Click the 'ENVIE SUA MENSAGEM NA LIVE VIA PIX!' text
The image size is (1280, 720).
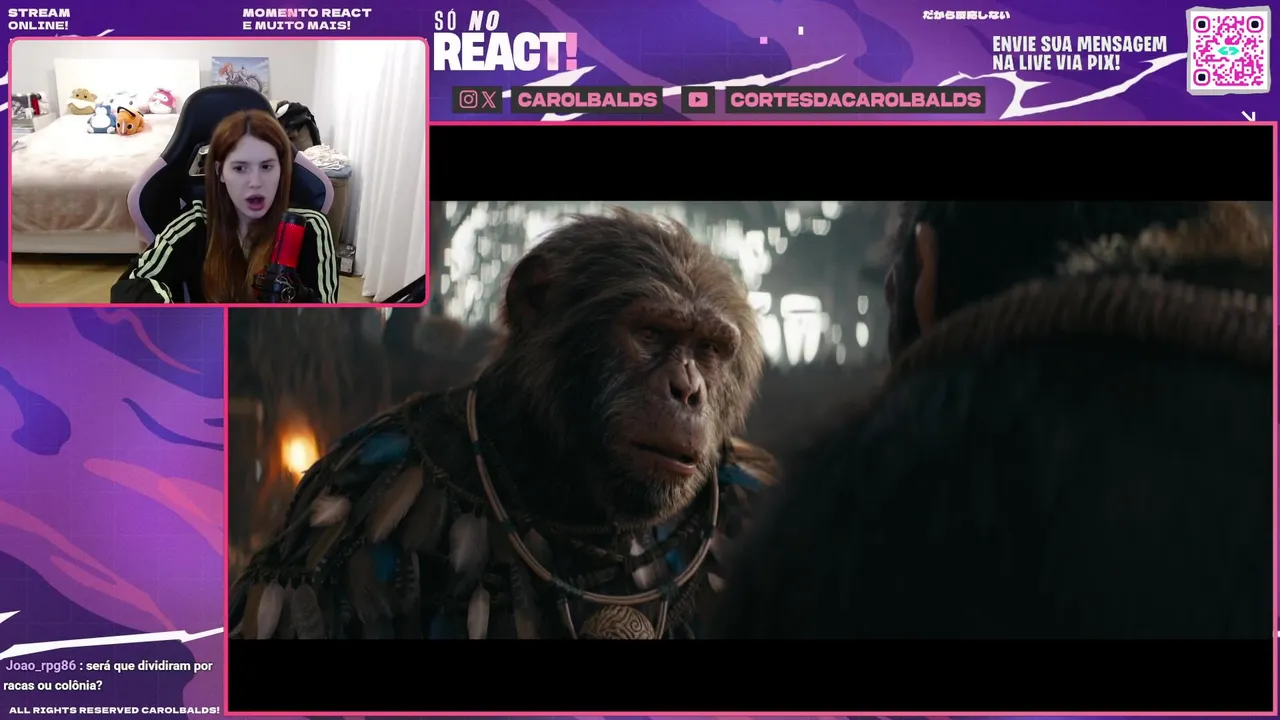click(1079, 53)
